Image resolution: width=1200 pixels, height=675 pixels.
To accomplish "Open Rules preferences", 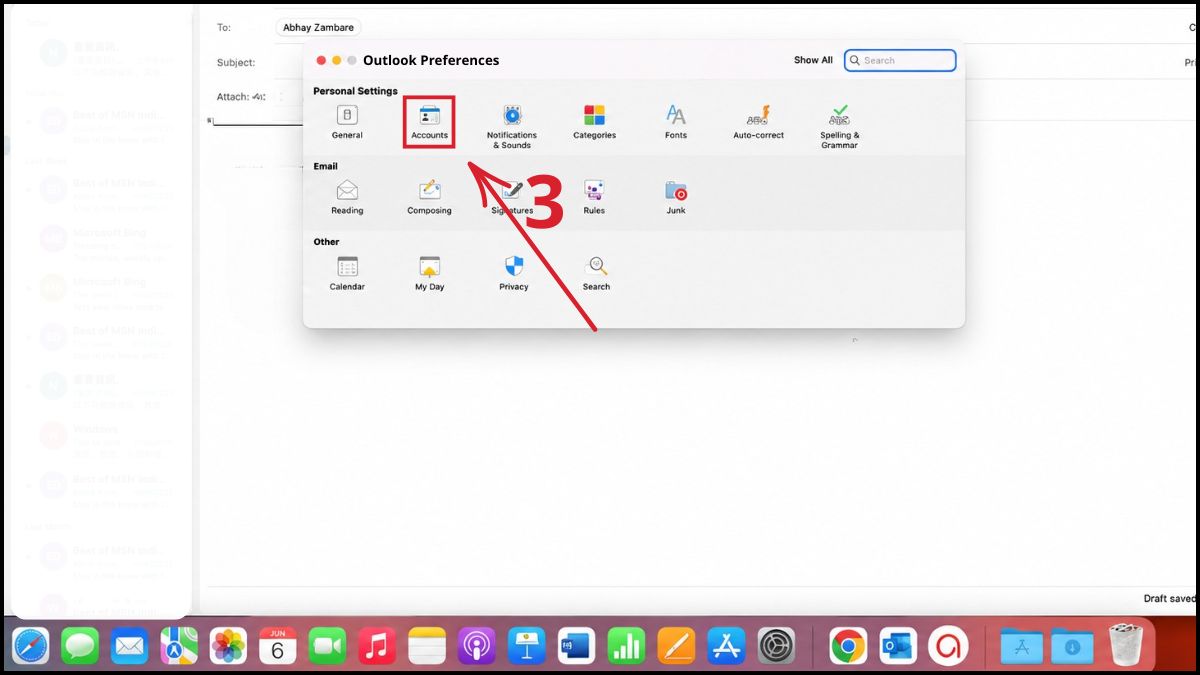I will click(594, 197).
